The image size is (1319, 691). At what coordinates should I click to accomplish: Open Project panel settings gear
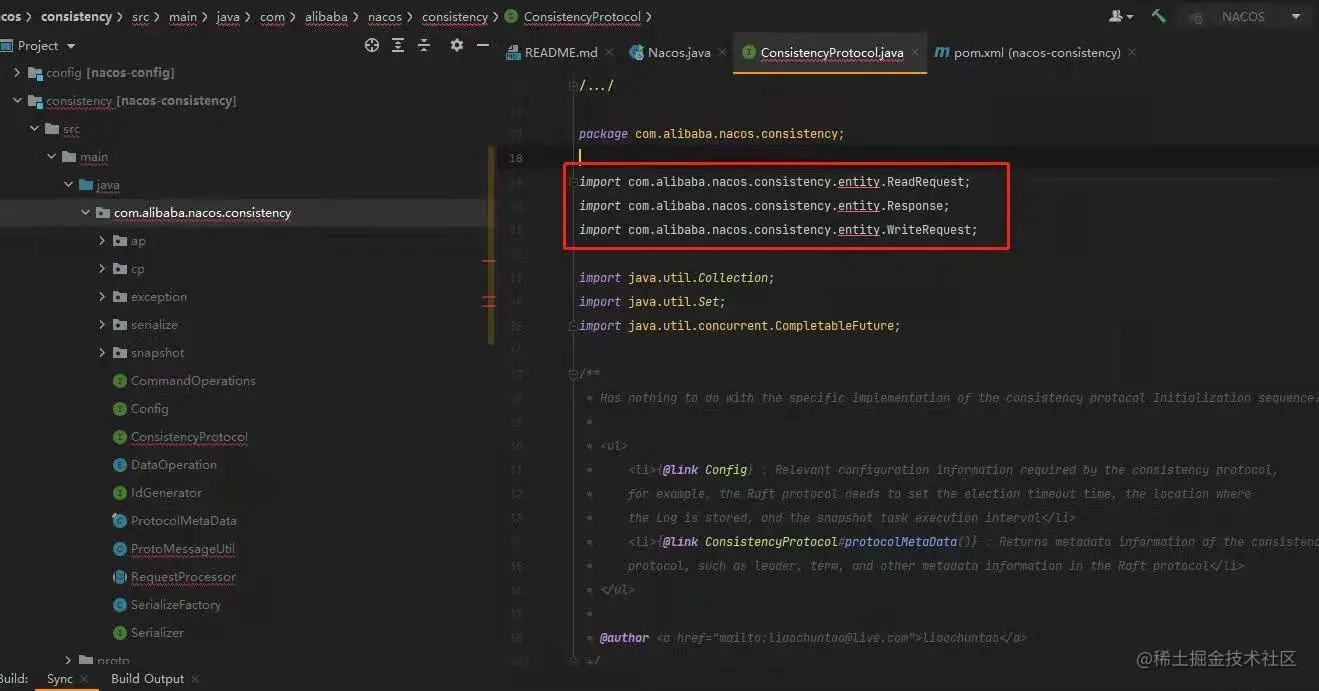click(457, 45)
